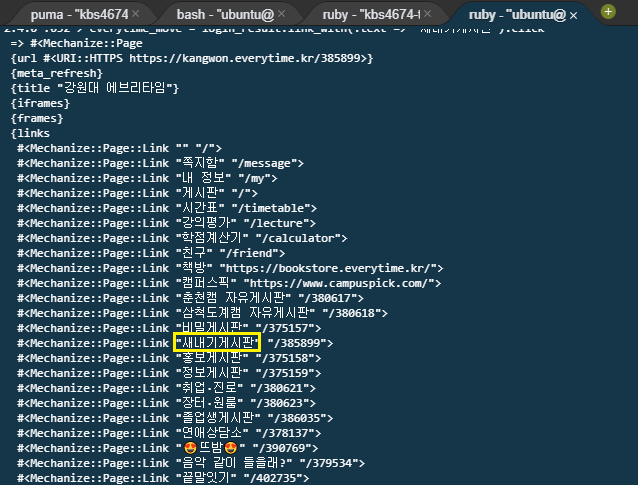Click the "시간표" /timetable link row
638x485 pixels.
167,208
